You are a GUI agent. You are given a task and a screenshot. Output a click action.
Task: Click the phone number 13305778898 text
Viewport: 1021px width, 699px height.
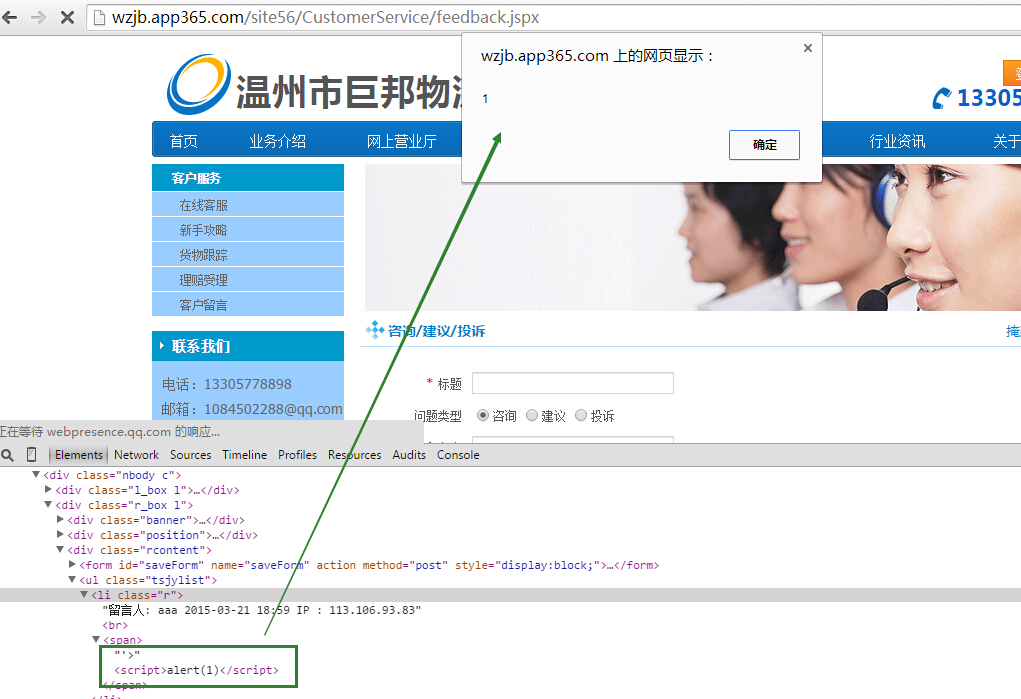pyautogui.click(x=247, y=384)
